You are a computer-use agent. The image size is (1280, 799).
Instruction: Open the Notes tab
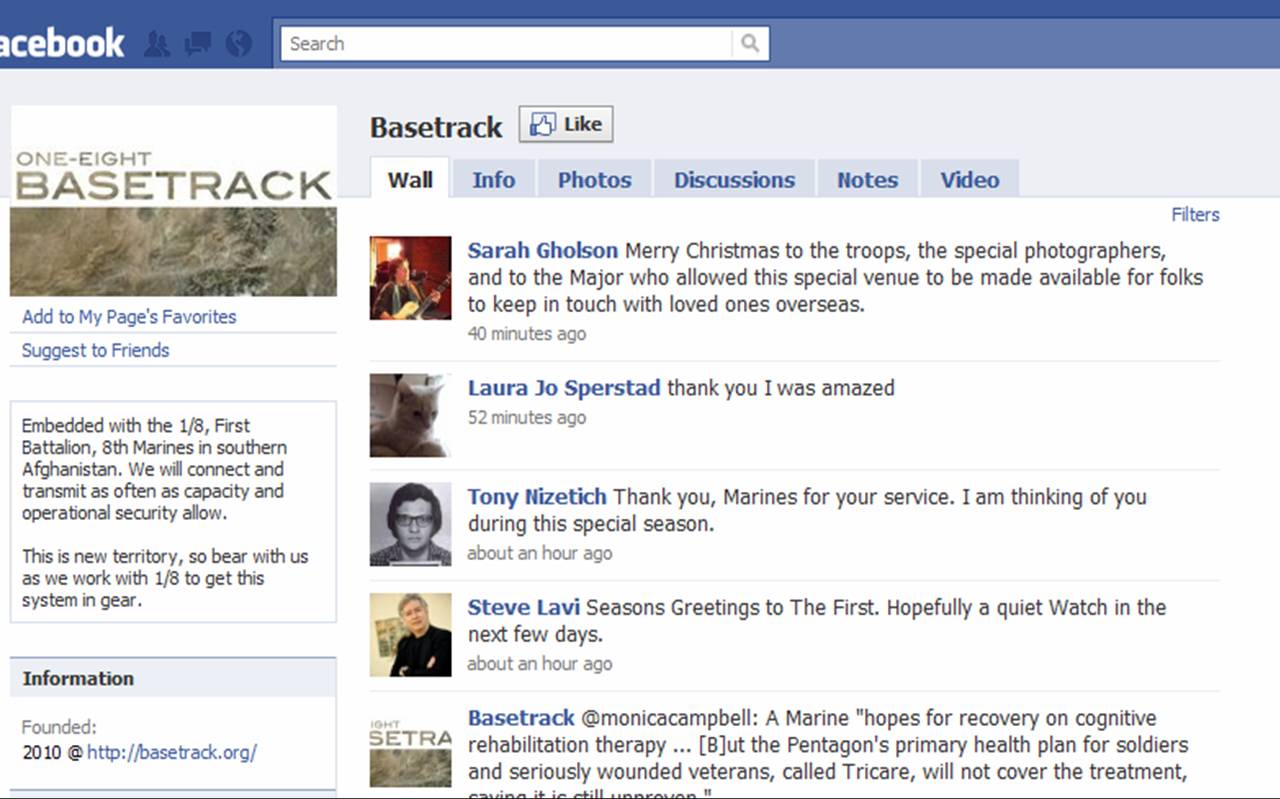(x=867, y=180)
